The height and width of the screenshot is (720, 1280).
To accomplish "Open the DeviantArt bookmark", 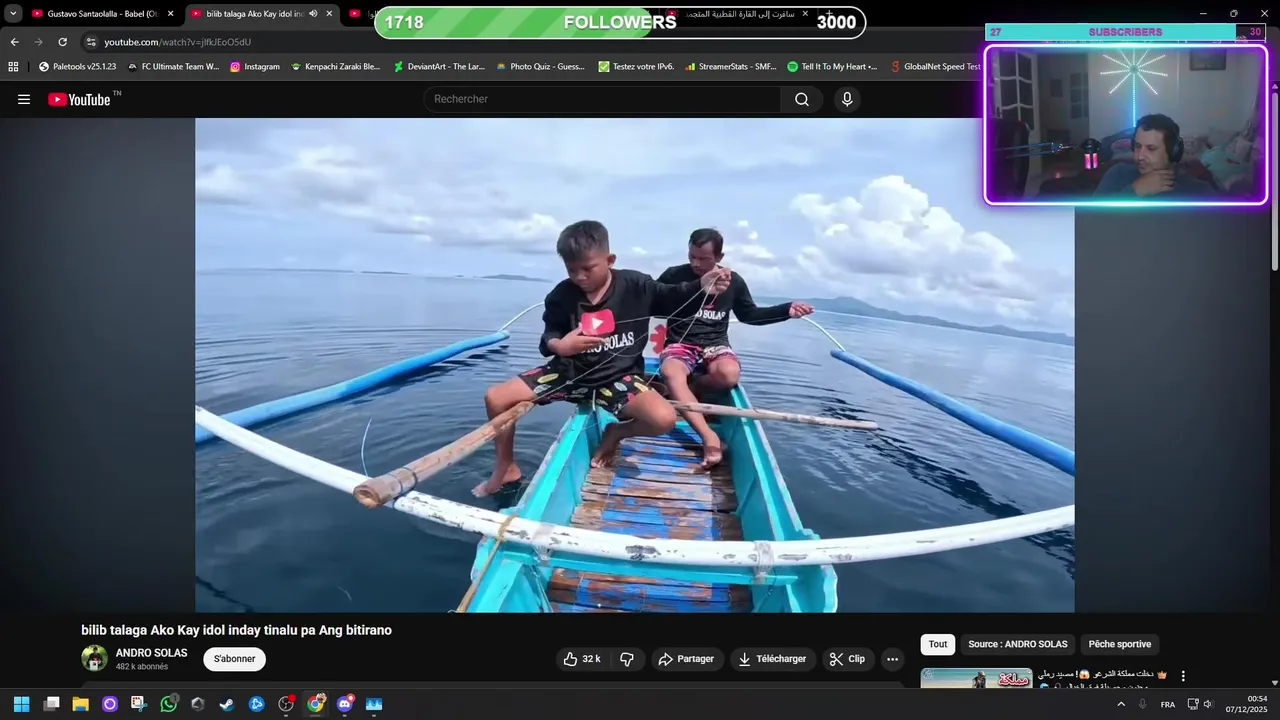I will pyautogui.click(x=439, y=67).
